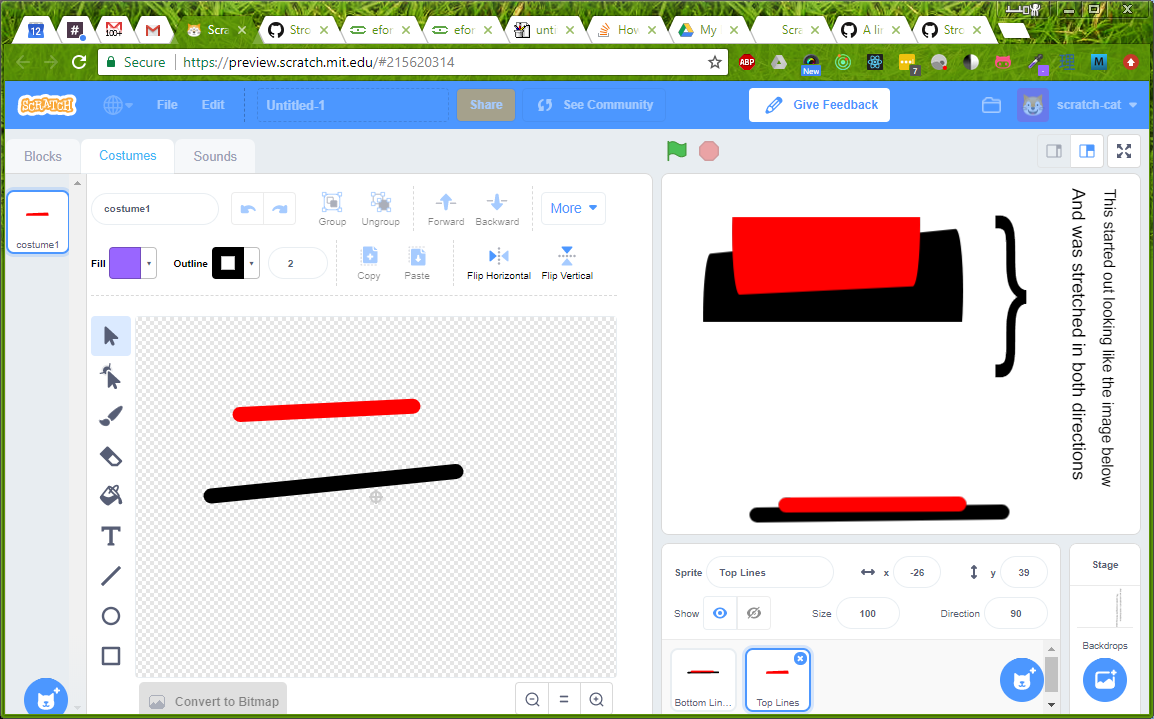The image size is (1154, 719).
Task: Open the File menu
Action: [166, 104]
